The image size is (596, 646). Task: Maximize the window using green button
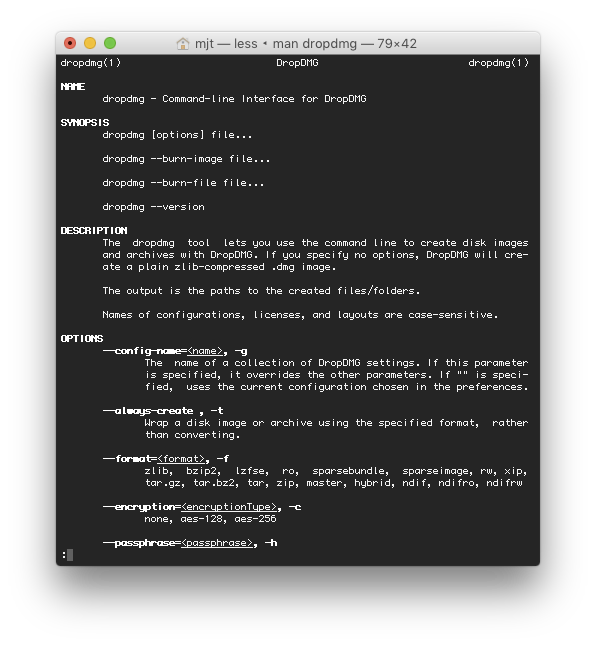[x=110, y=43]
